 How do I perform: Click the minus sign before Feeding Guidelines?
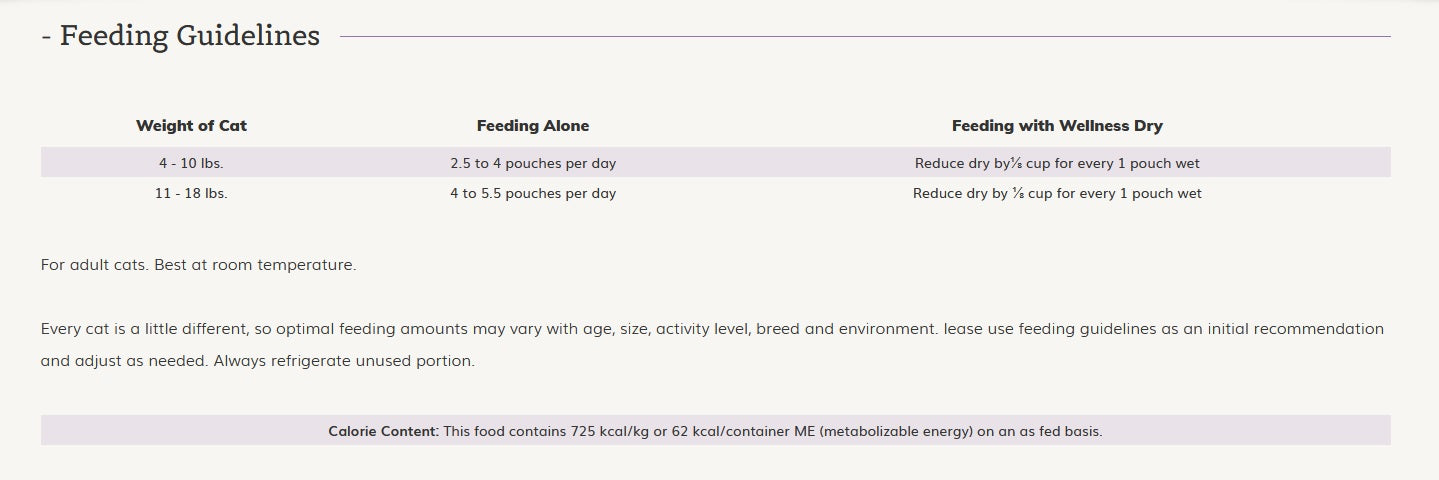tap(46, 37)
